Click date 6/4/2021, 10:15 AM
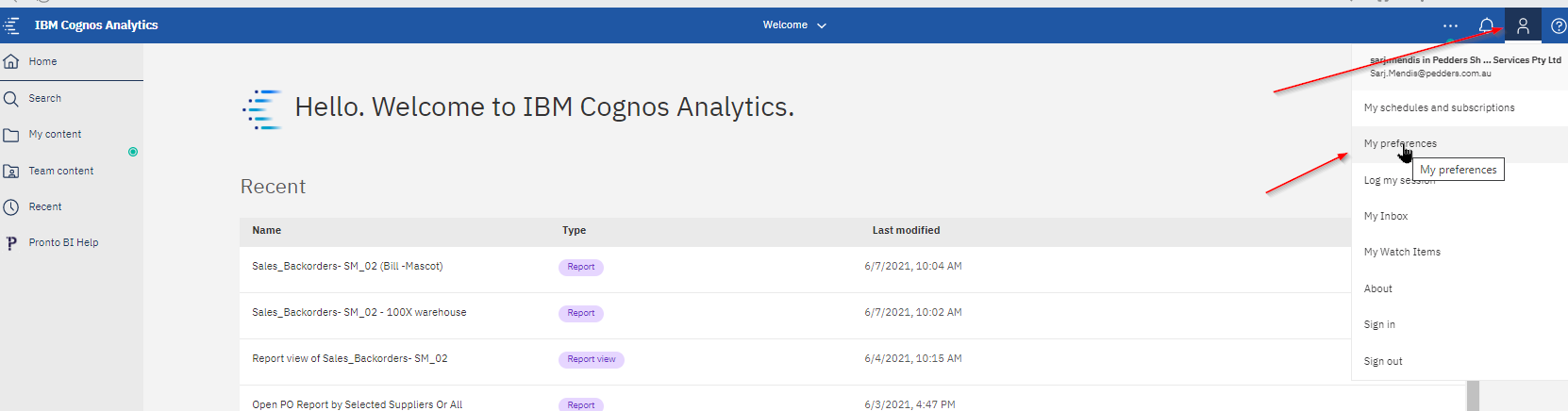This screenshot has height=411, width=1568. pyautogui.click(x=913, y=358)
